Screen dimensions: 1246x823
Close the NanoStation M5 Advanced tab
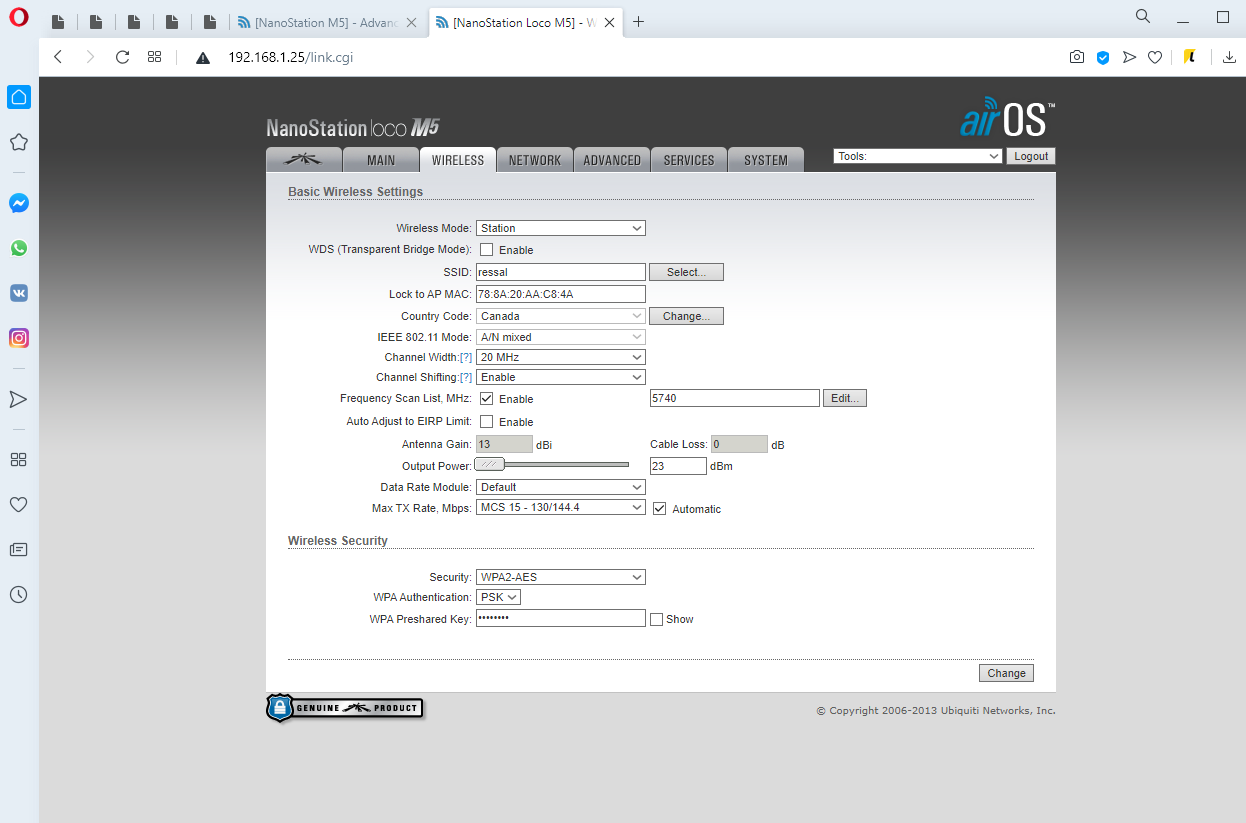(411, 22)
